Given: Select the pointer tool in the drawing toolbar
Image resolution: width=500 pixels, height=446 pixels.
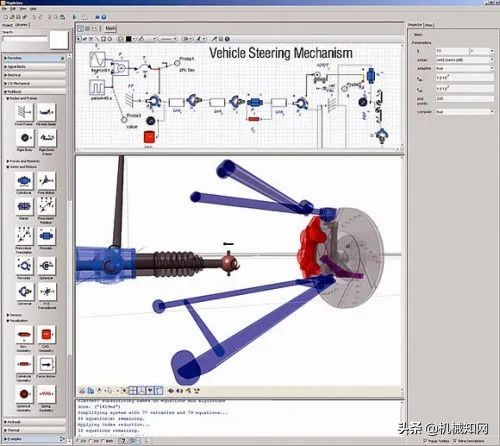Looking at the screenshot, I should [79, 39].
